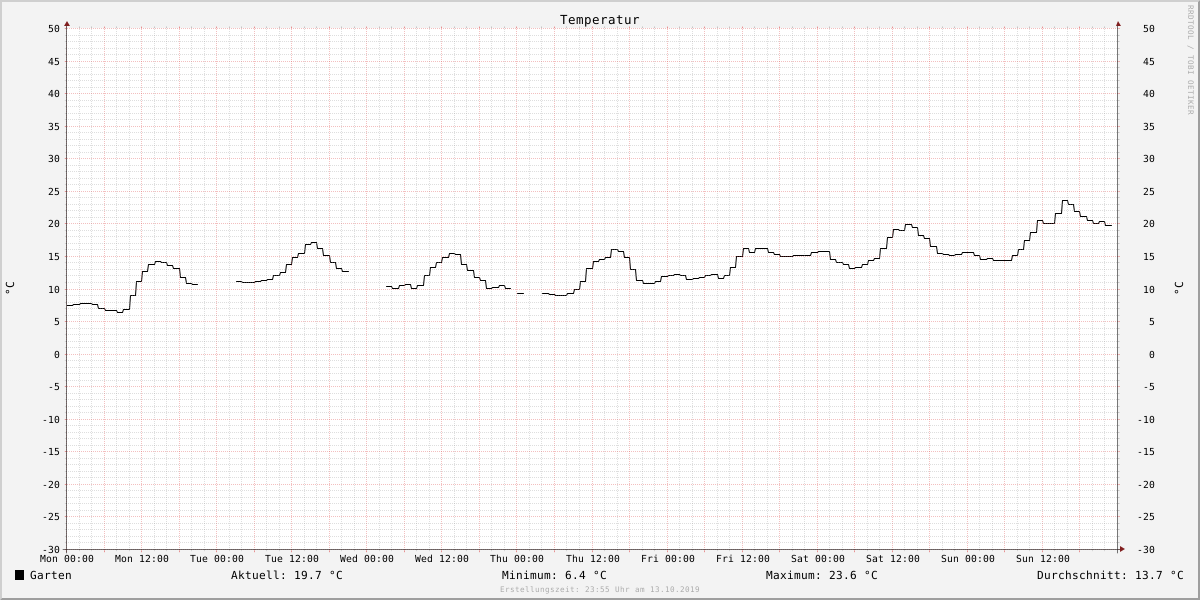Click the 'Tue 12:00' x-axis label
Image resolution: width=1200 pixels, height=600 pixels.
tap(292, 559)
